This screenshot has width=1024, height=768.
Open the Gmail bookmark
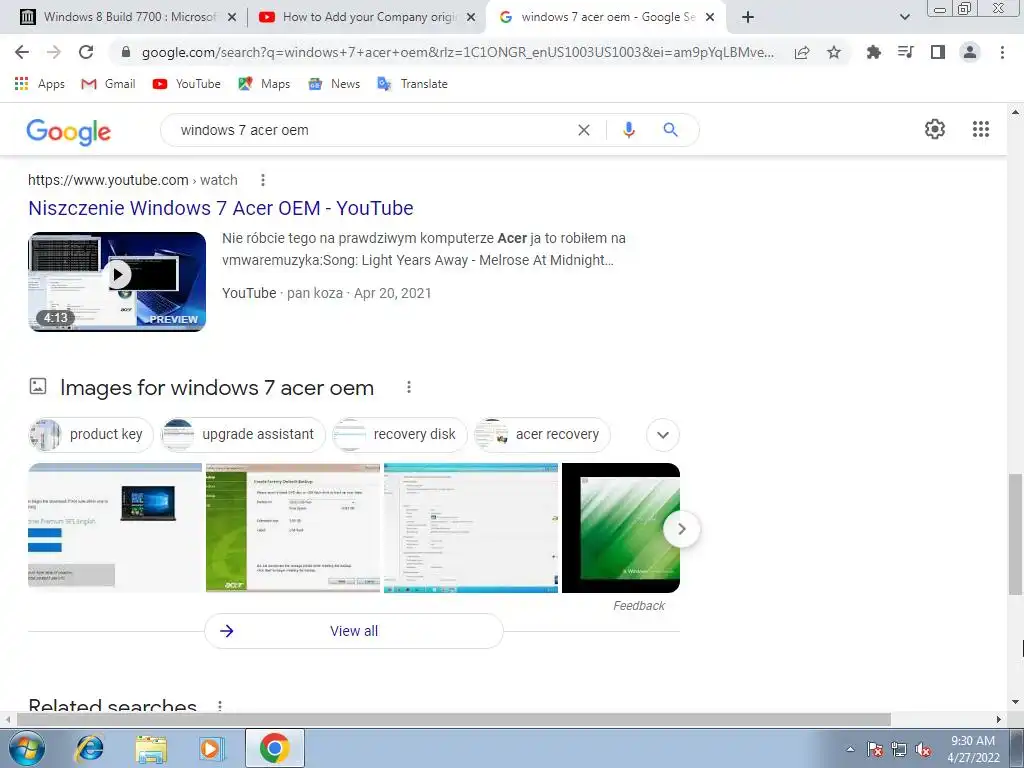pyautogui.click(x=108, y=84)
